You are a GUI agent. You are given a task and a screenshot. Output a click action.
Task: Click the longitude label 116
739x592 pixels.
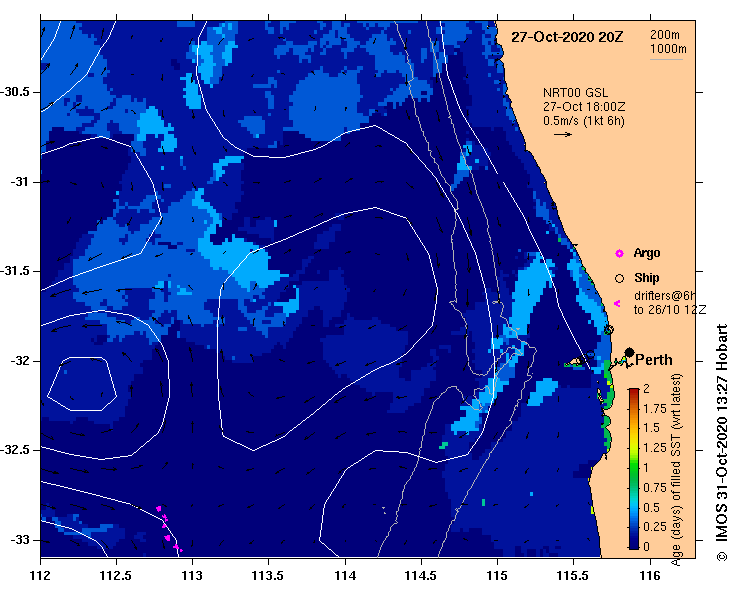tap(650, 576)
